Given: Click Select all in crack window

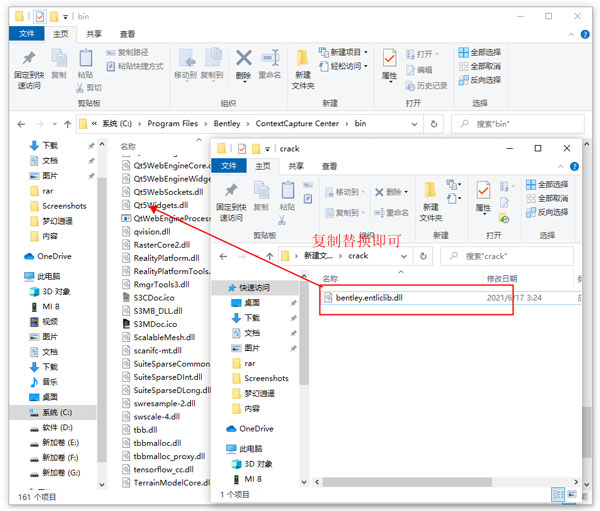Looking at the screenshot, I should 547,184.
